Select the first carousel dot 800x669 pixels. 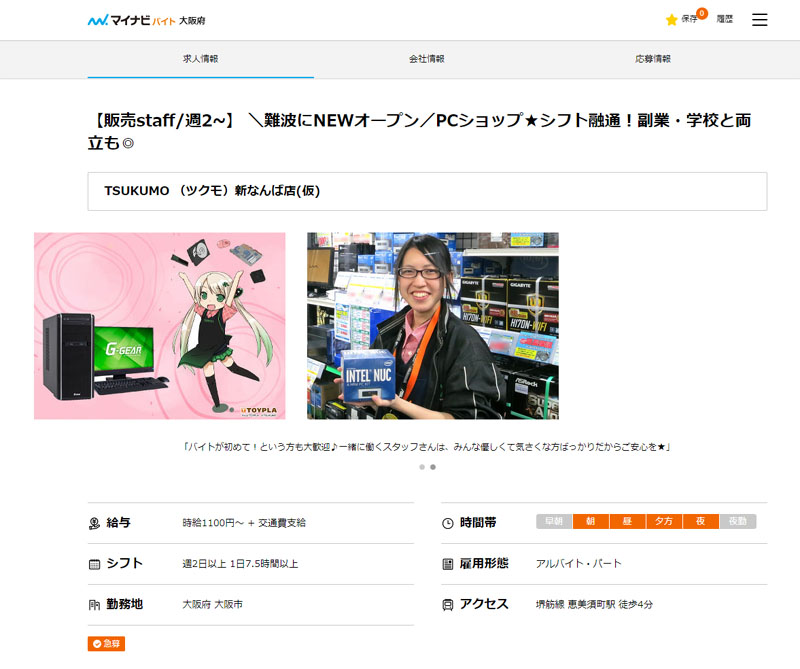pos(422,467)
